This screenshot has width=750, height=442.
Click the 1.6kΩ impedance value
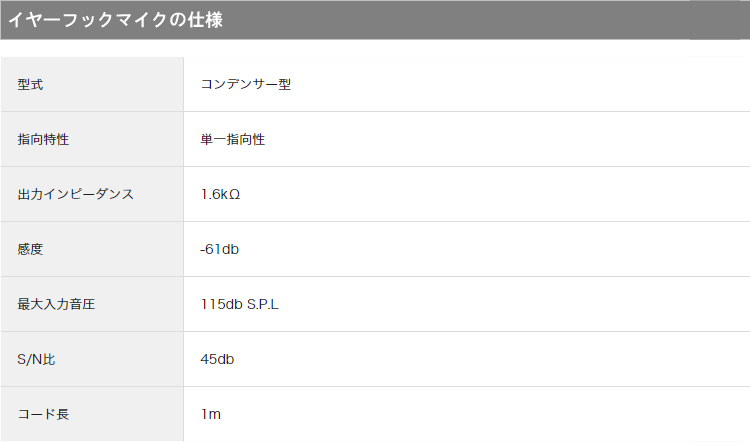(x=220, y=194)
